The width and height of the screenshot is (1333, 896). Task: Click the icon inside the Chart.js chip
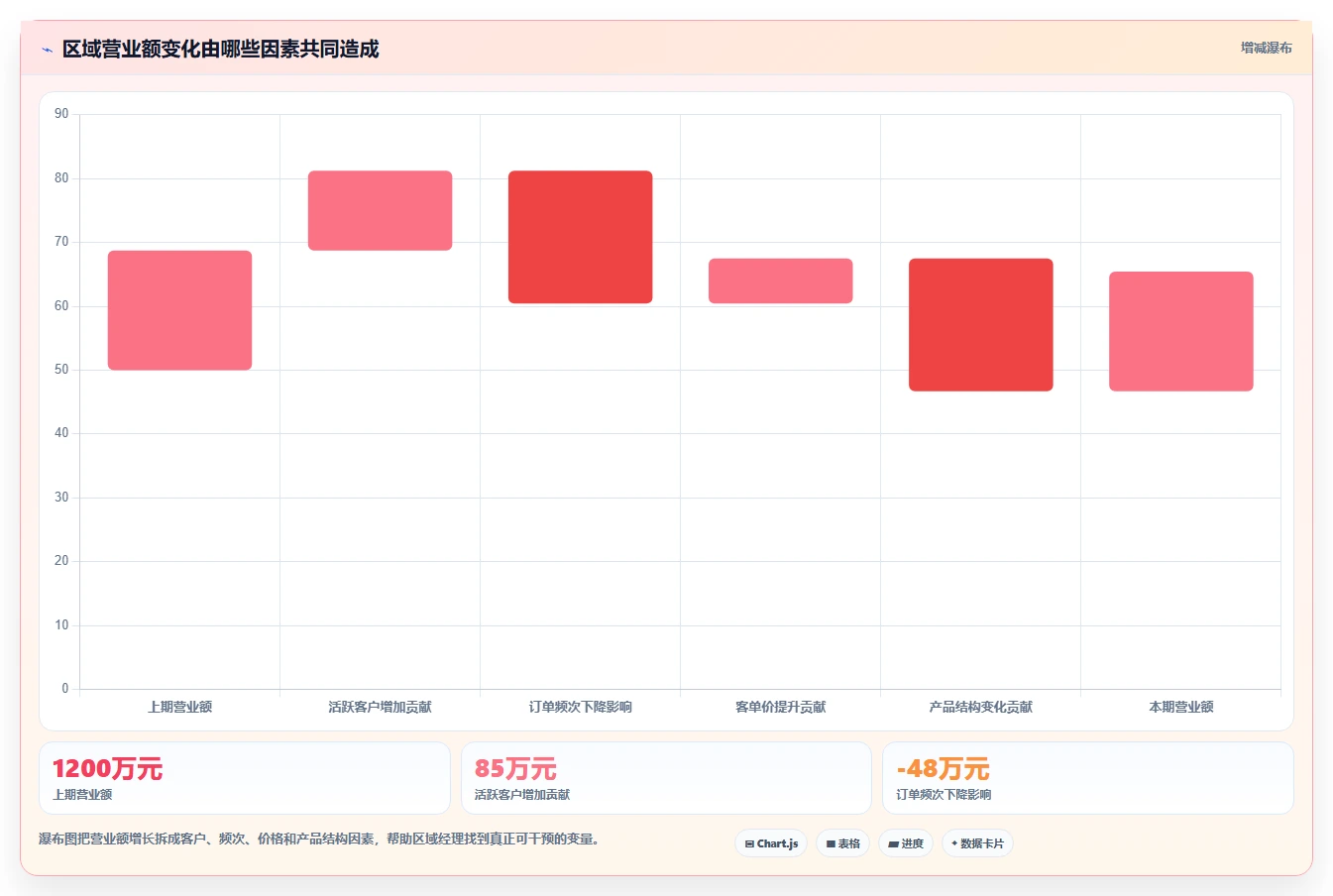click(749, 843)
